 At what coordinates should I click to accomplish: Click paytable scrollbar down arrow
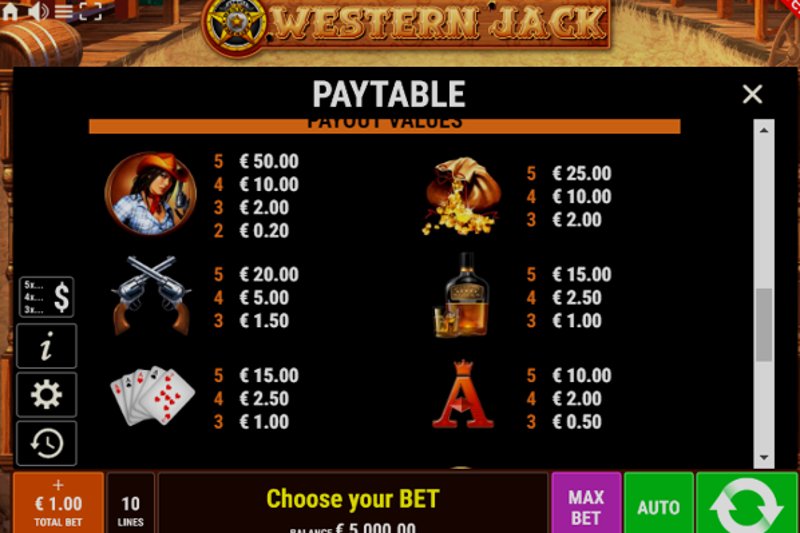(x=764, y=458)
